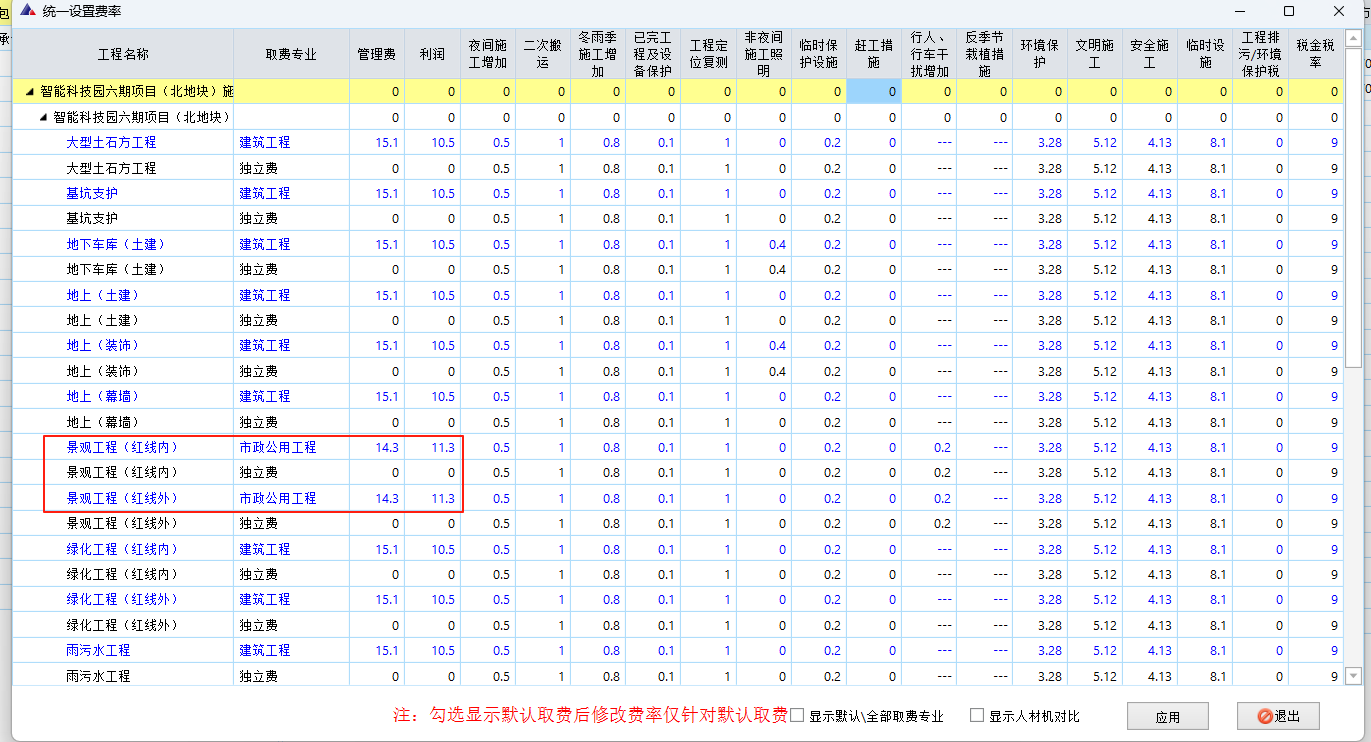Select the blue 地下车库（土建） row
Screen dimensions: 1371x742
pos(116,244)
